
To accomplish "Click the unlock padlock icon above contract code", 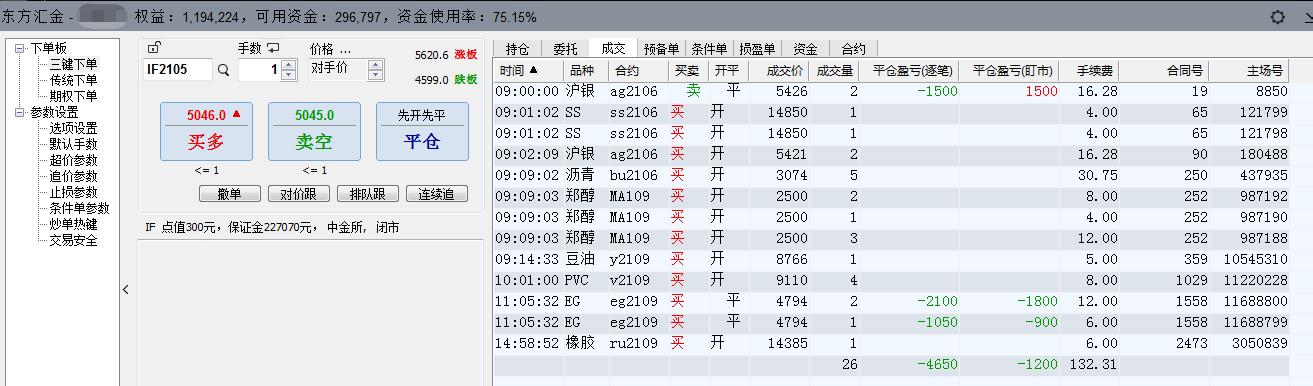I will (x=153, y=47).
